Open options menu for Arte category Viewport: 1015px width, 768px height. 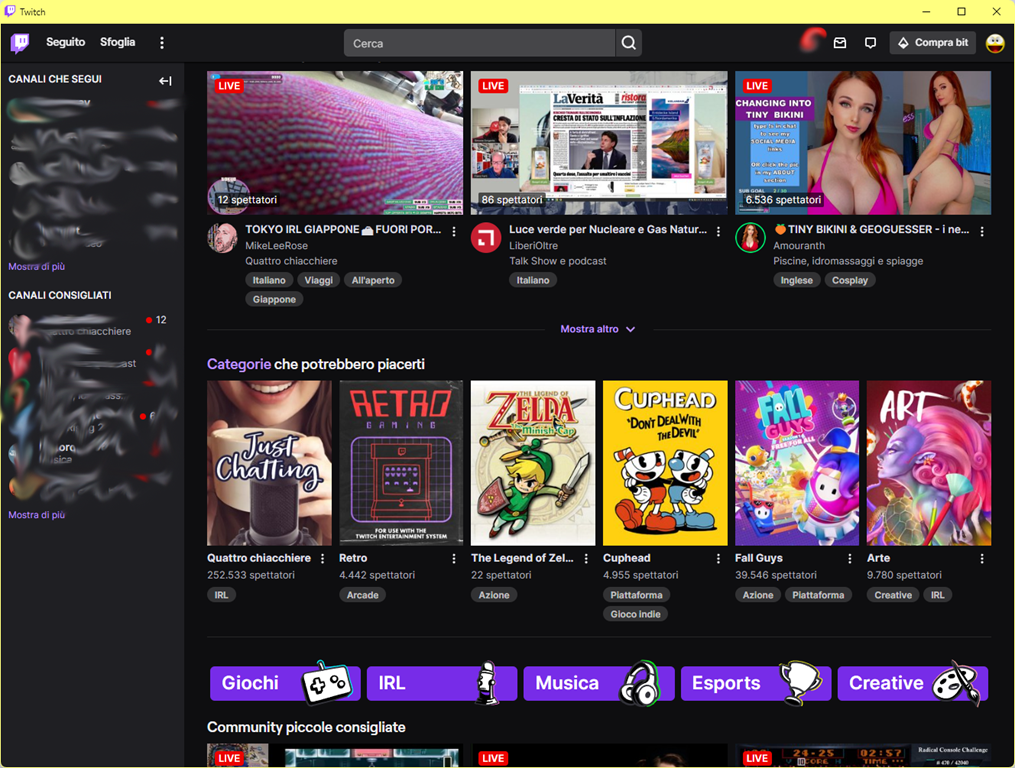[x=982, y=558]
